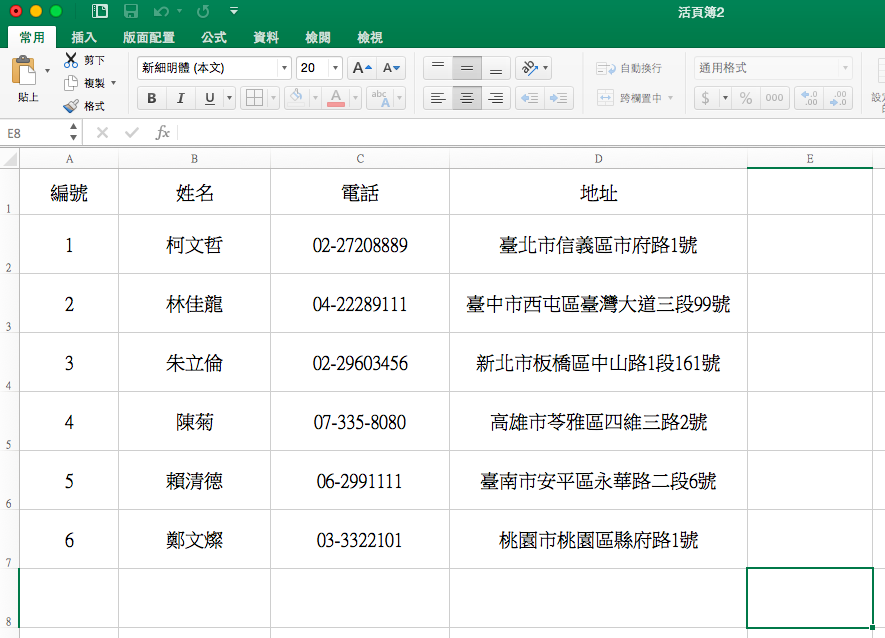Viewport: 885px width, 638px height.
Task: Click the Paste clipboard icon
Action: click(x=24, y=72)
